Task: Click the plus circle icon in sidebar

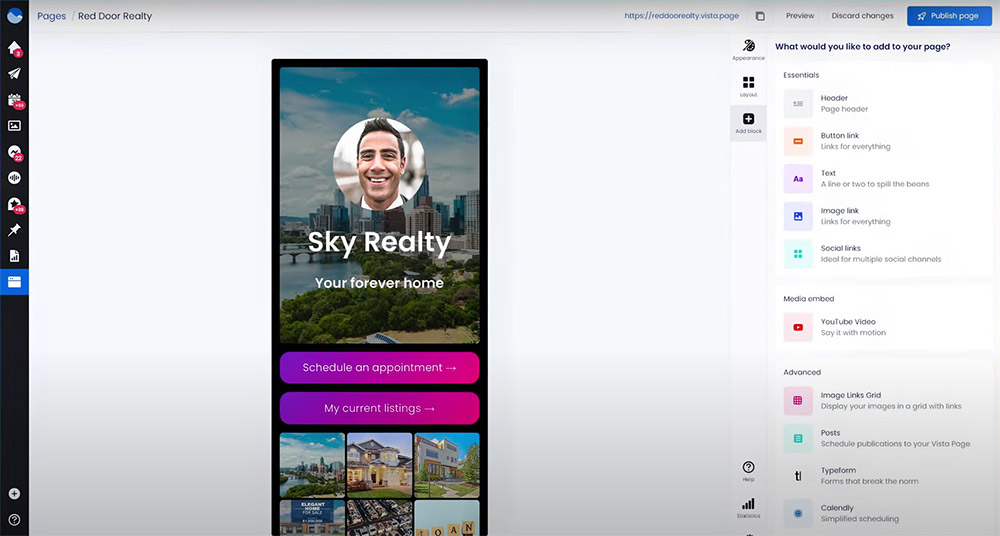Action: [14, 494]
